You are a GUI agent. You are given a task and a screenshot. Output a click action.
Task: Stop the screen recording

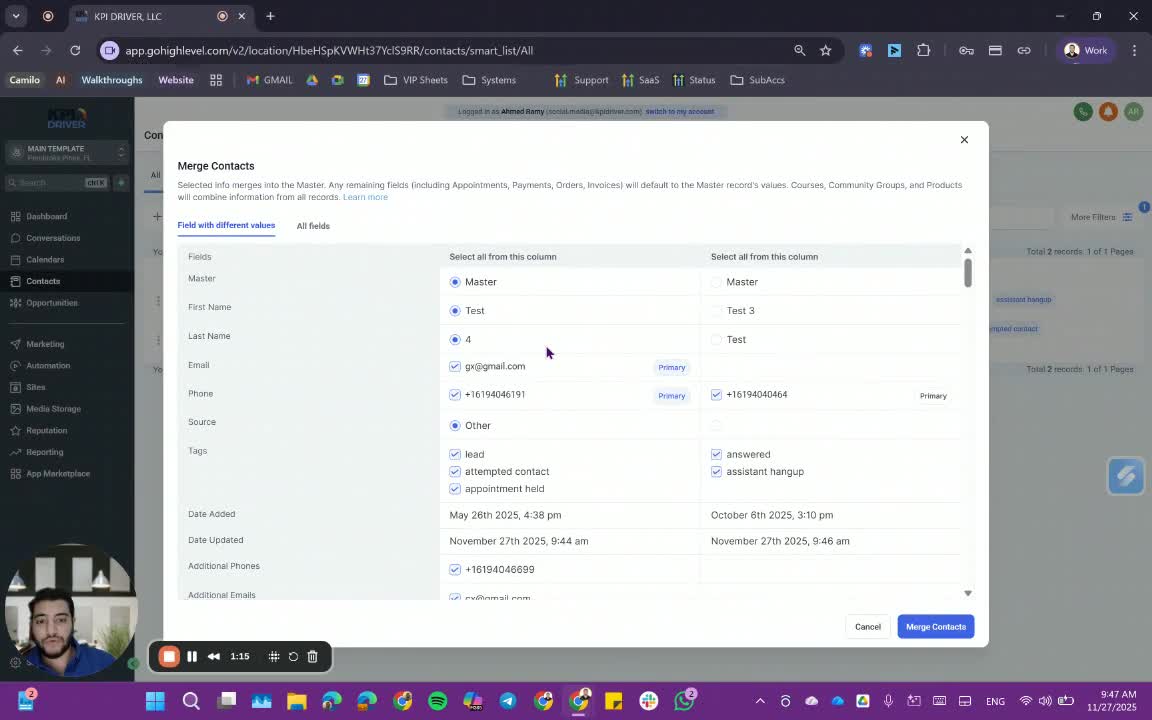point(169,657)
